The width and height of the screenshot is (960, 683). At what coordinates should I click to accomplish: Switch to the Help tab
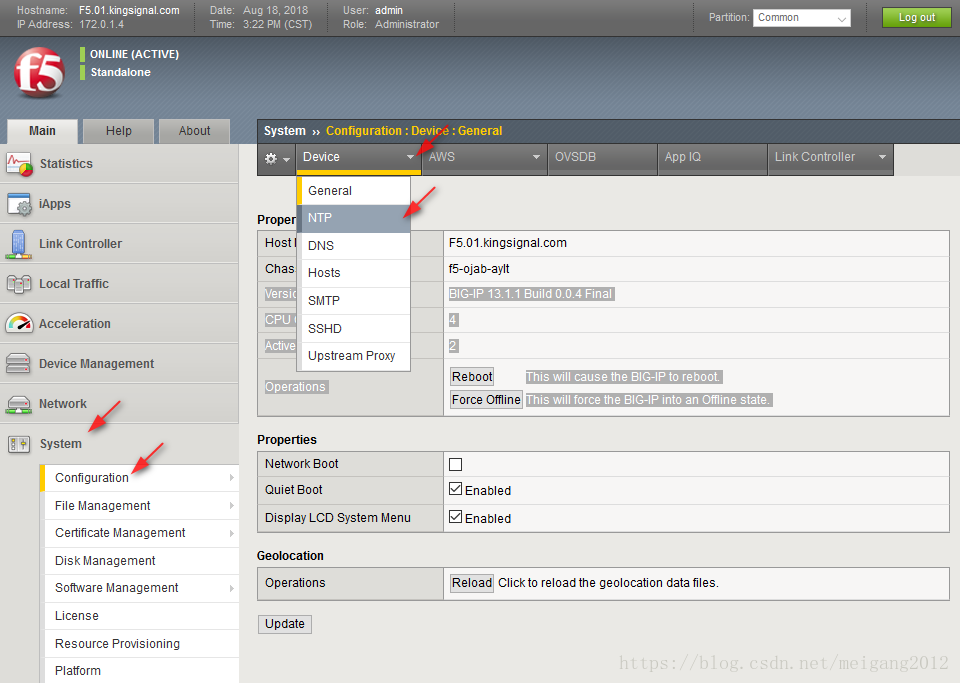[118, 131]
